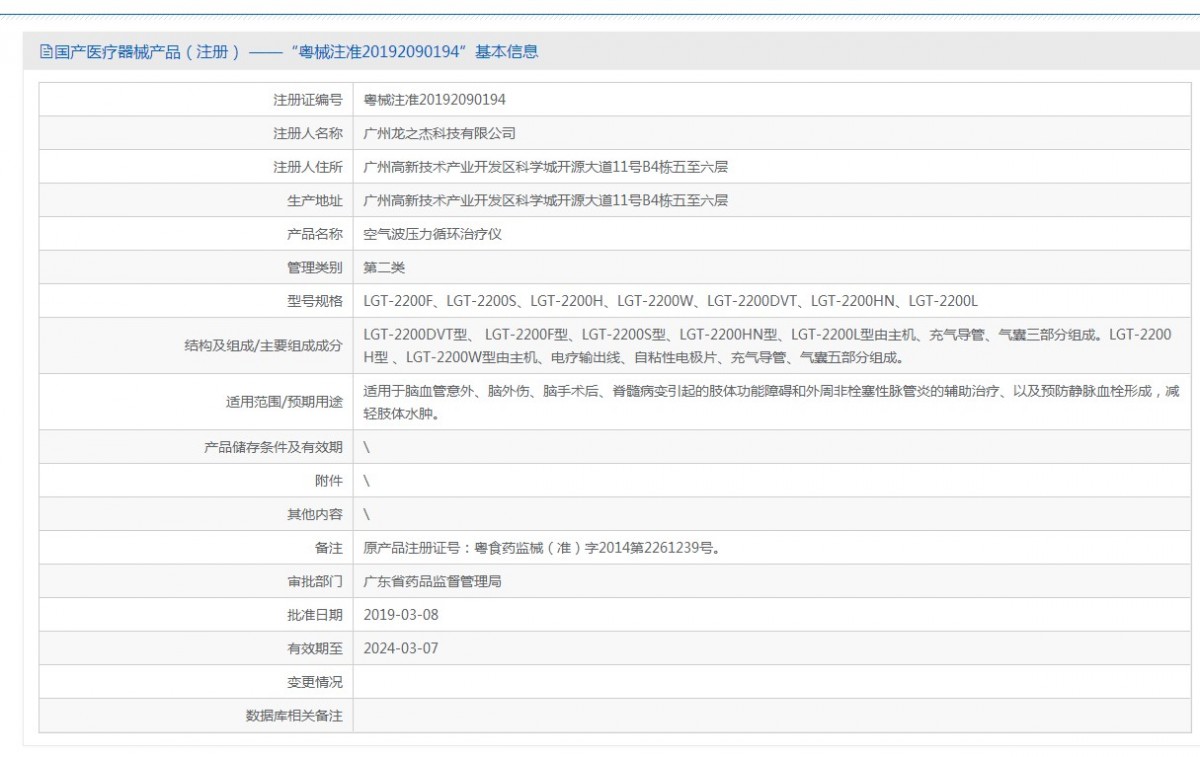
Task: Click the label 批准日期
Action: (315, 615)
